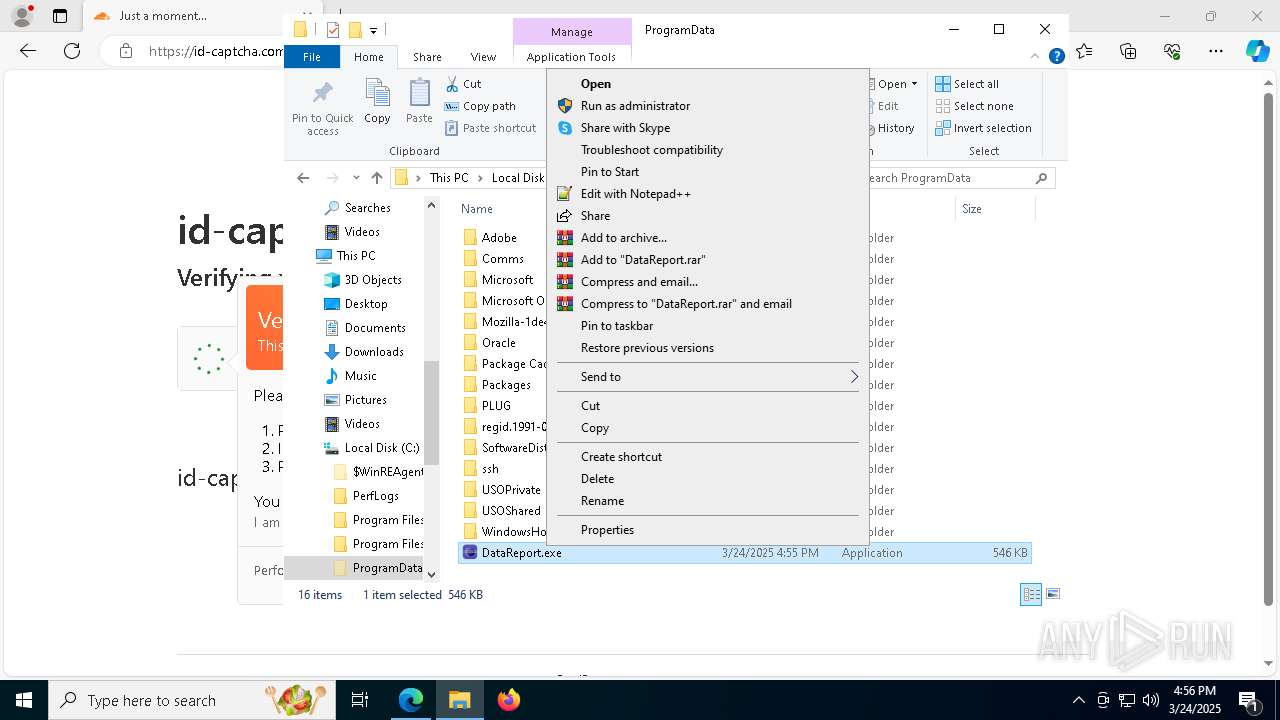Select Downloads in navigation pane
Viewport: 1280px width, 720px height.
click(374, 352)
